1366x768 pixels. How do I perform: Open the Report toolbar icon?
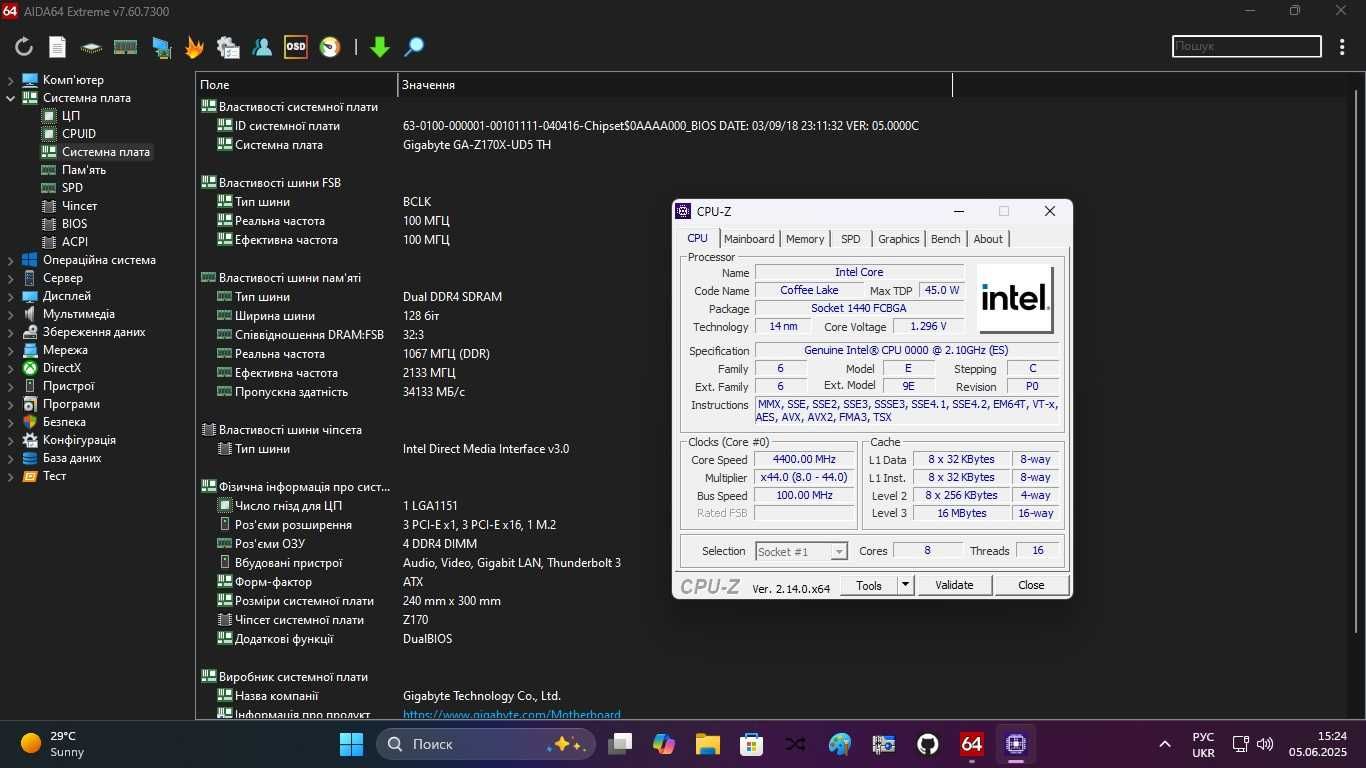click(57, 46)
